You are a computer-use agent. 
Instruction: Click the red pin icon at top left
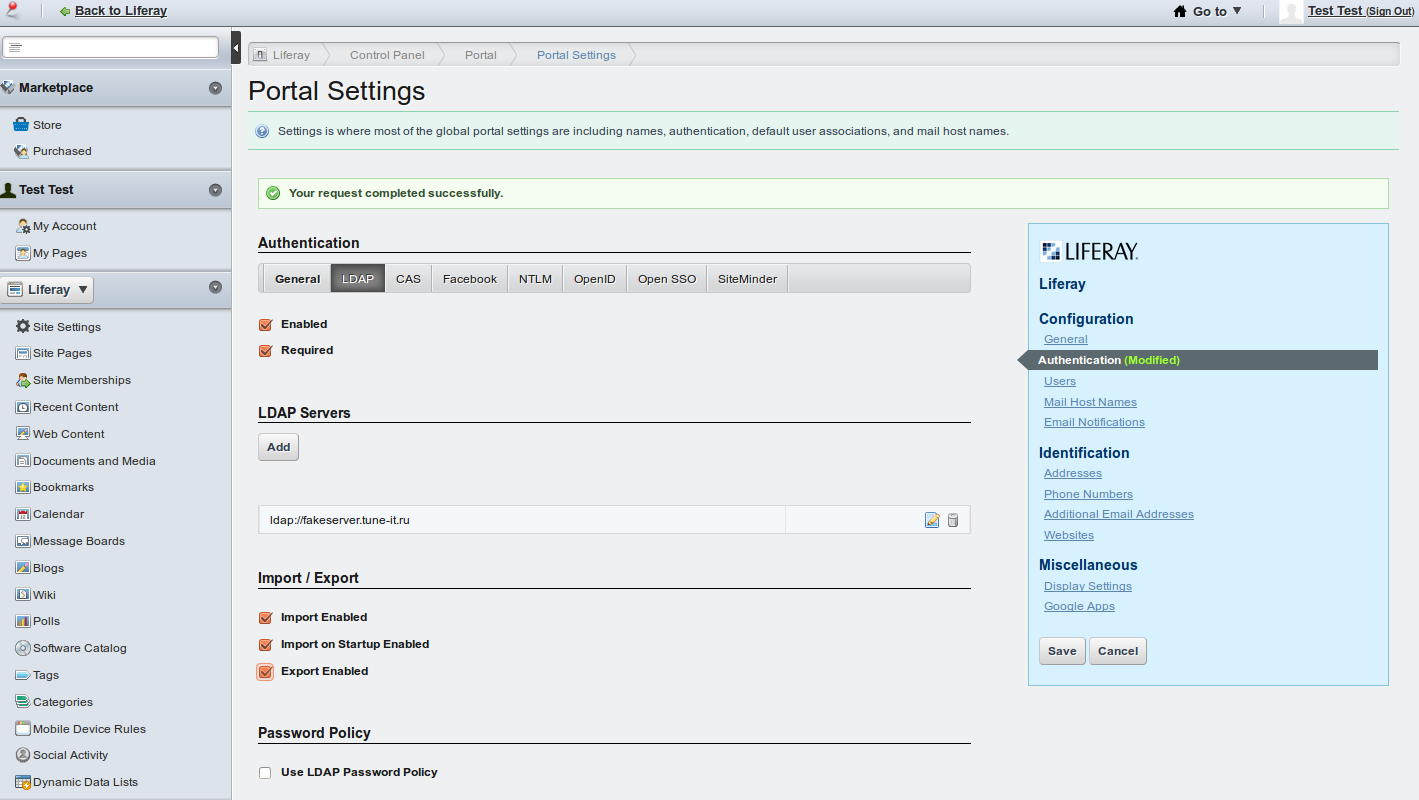(12, 11)
